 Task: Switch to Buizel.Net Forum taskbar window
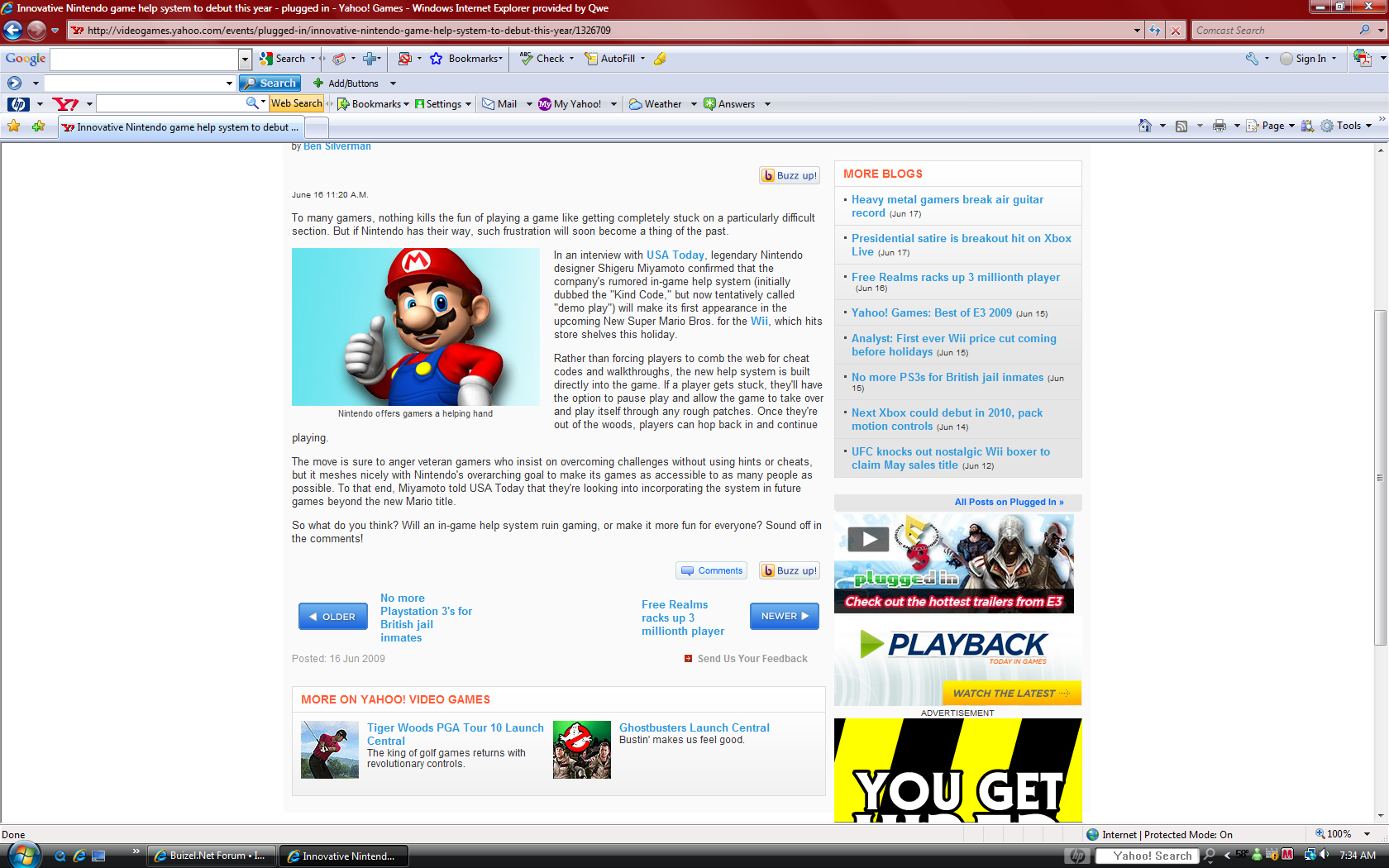click(x=211, y=856)
